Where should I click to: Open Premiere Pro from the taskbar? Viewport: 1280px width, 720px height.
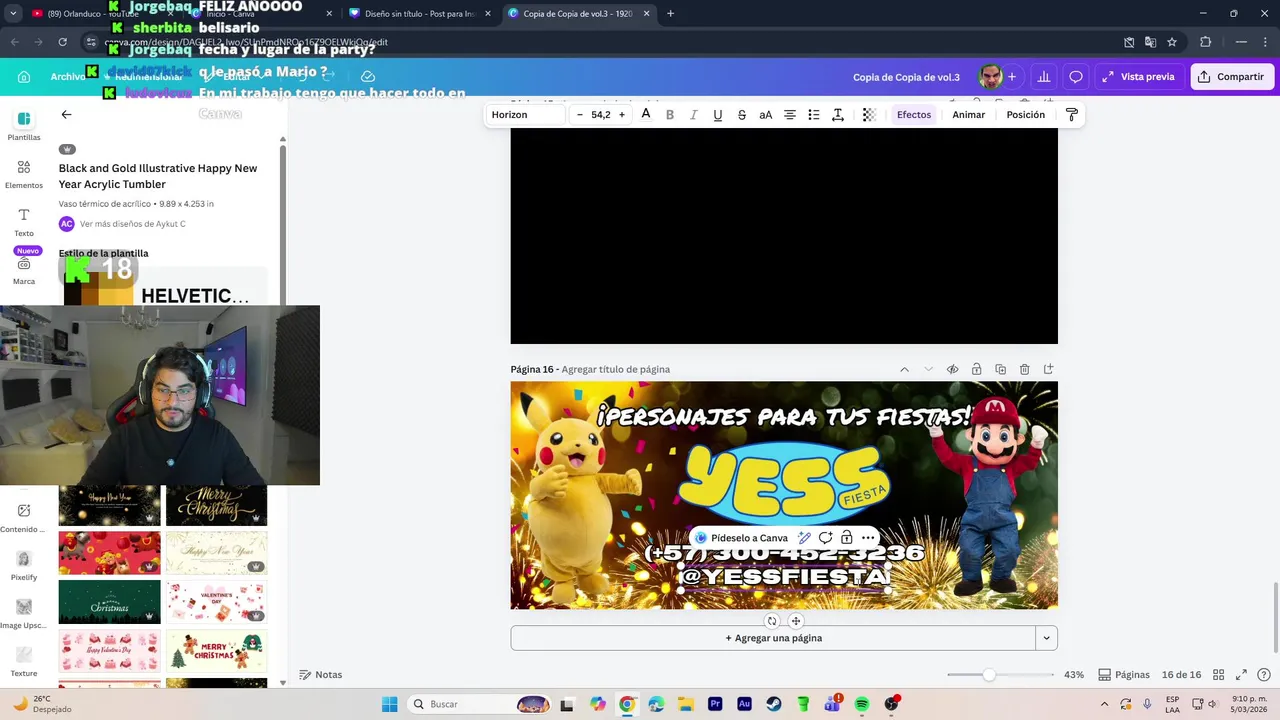(x=715, y=704)
